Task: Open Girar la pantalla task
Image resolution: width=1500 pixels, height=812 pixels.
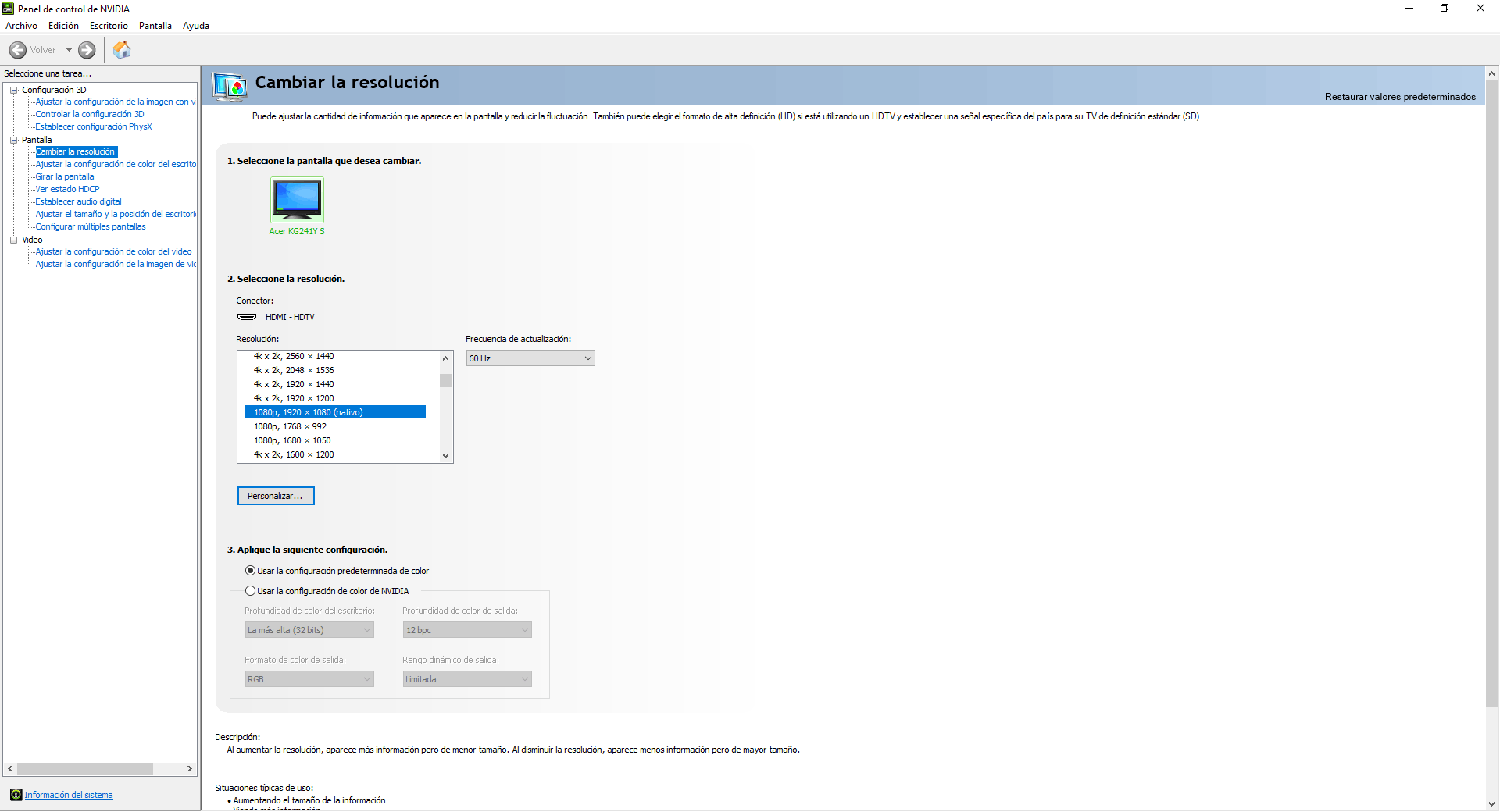Action: 65,176
